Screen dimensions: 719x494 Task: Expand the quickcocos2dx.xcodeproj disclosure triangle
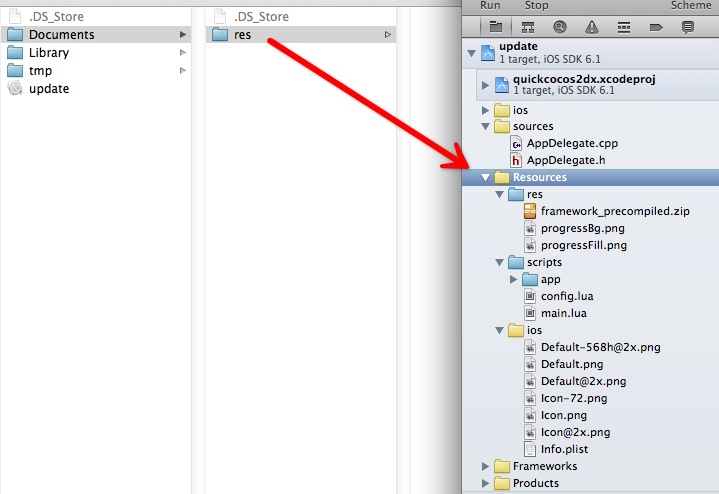click(486, 85)
